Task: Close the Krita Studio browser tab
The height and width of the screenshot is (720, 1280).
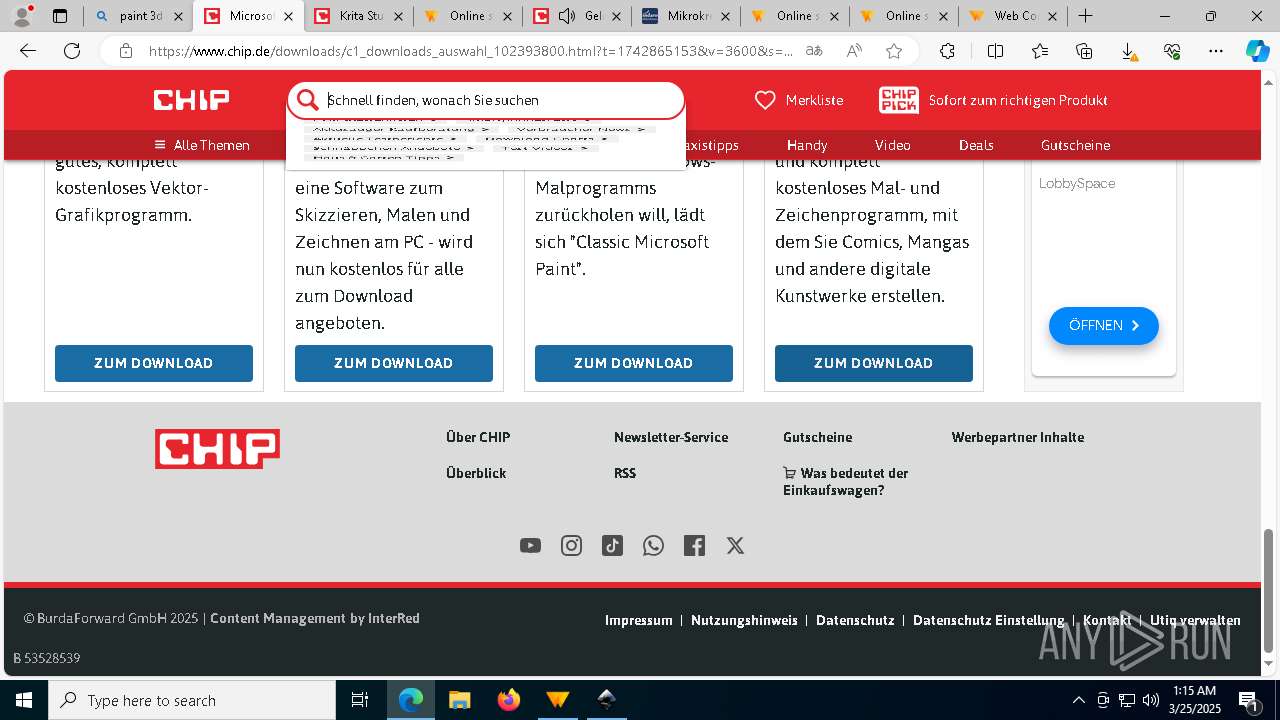Action: 397,16
